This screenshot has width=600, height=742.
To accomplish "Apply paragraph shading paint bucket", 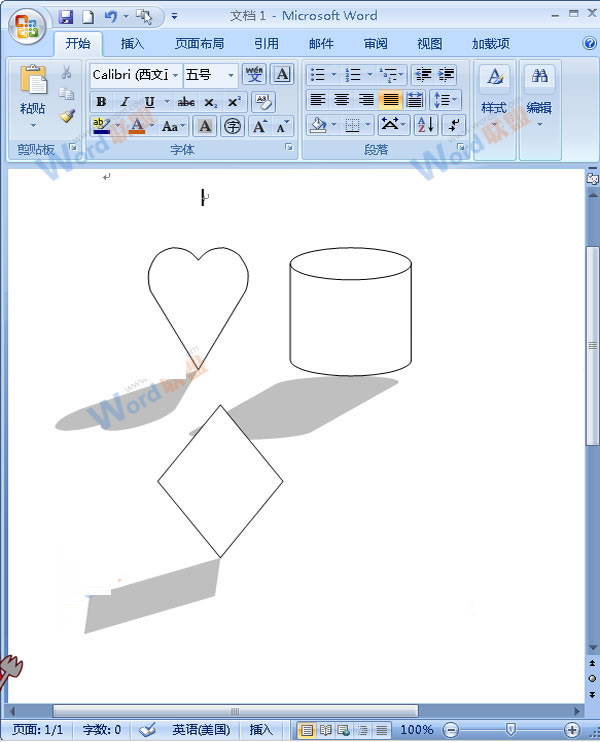I will pyautogui.click(x=318, y=125).
